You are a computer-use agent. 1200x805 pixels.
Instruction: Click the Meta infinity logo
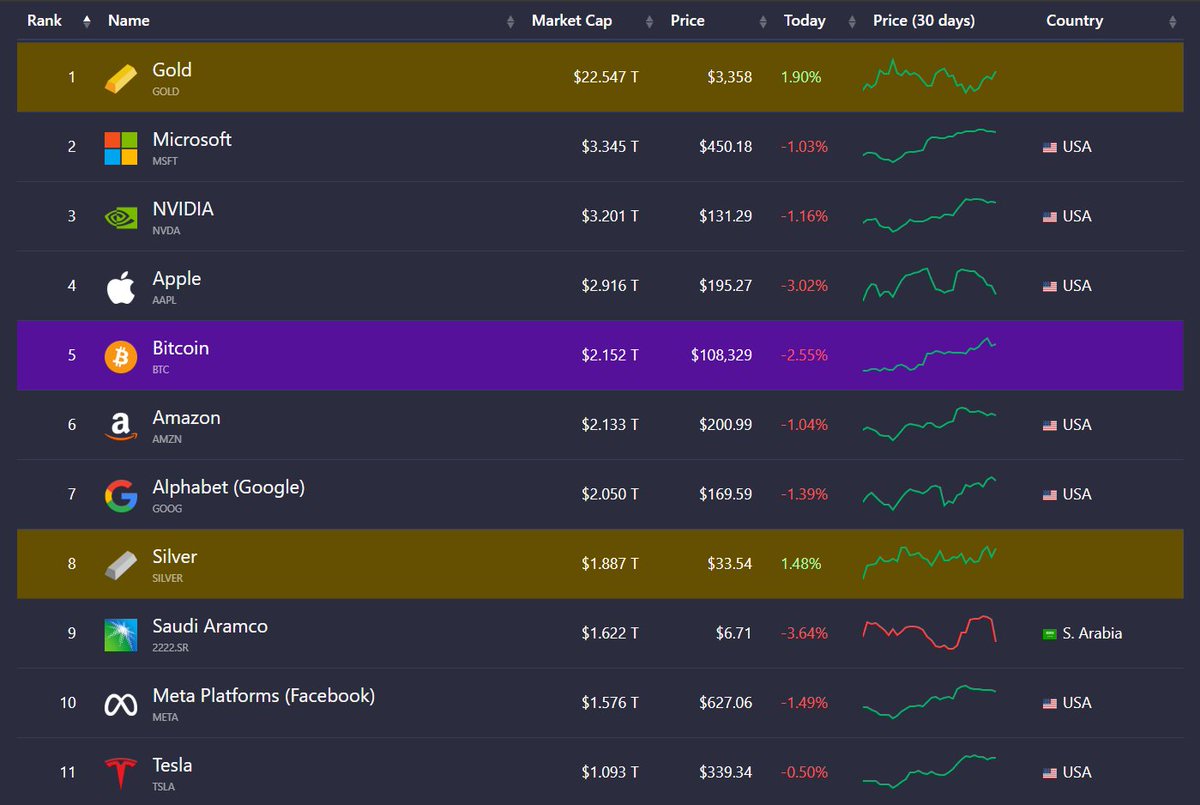click(120, 702)
